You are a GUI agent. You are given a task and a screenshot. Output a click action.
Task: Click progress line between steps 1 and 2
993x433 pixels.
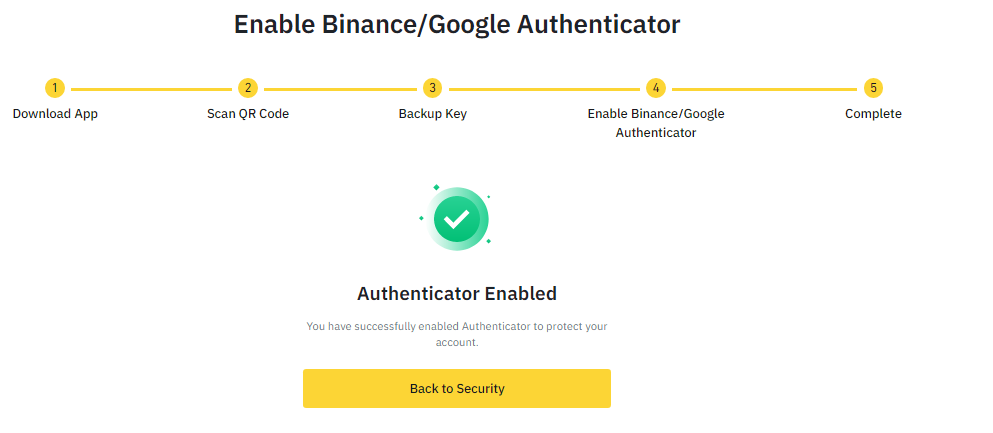[x=151, y=89]
